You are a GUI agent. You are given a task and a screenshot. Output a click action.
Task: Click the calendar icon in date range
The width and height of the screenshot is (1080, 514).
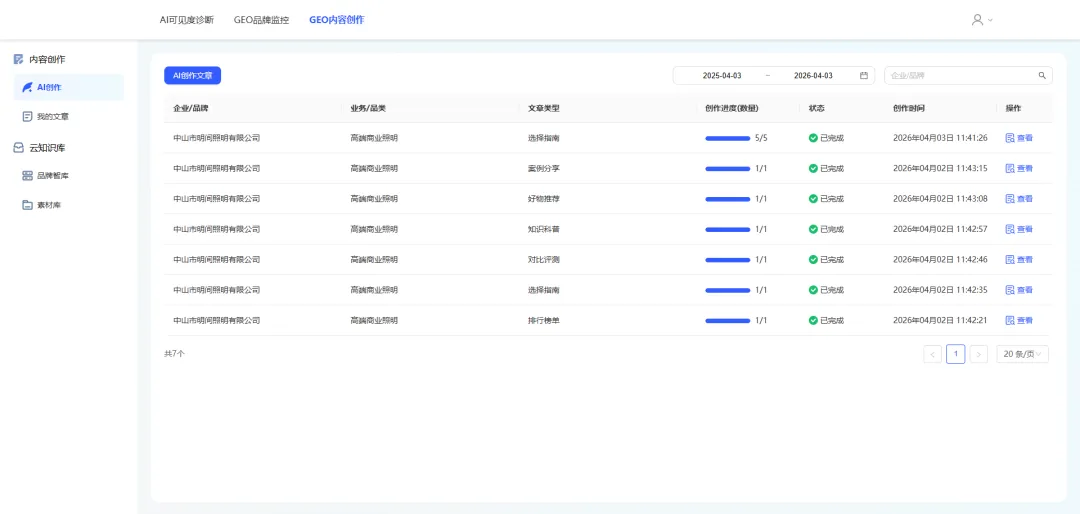click(x=864, y=76)
